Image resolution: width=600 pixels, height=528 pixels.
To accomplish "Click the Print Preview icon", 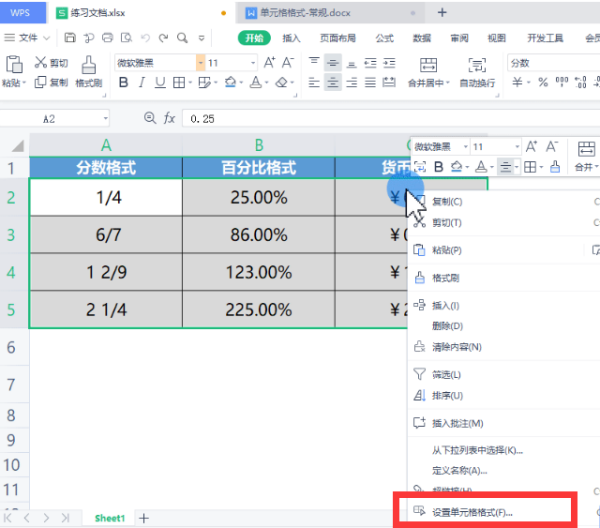I will coord(126,37).
